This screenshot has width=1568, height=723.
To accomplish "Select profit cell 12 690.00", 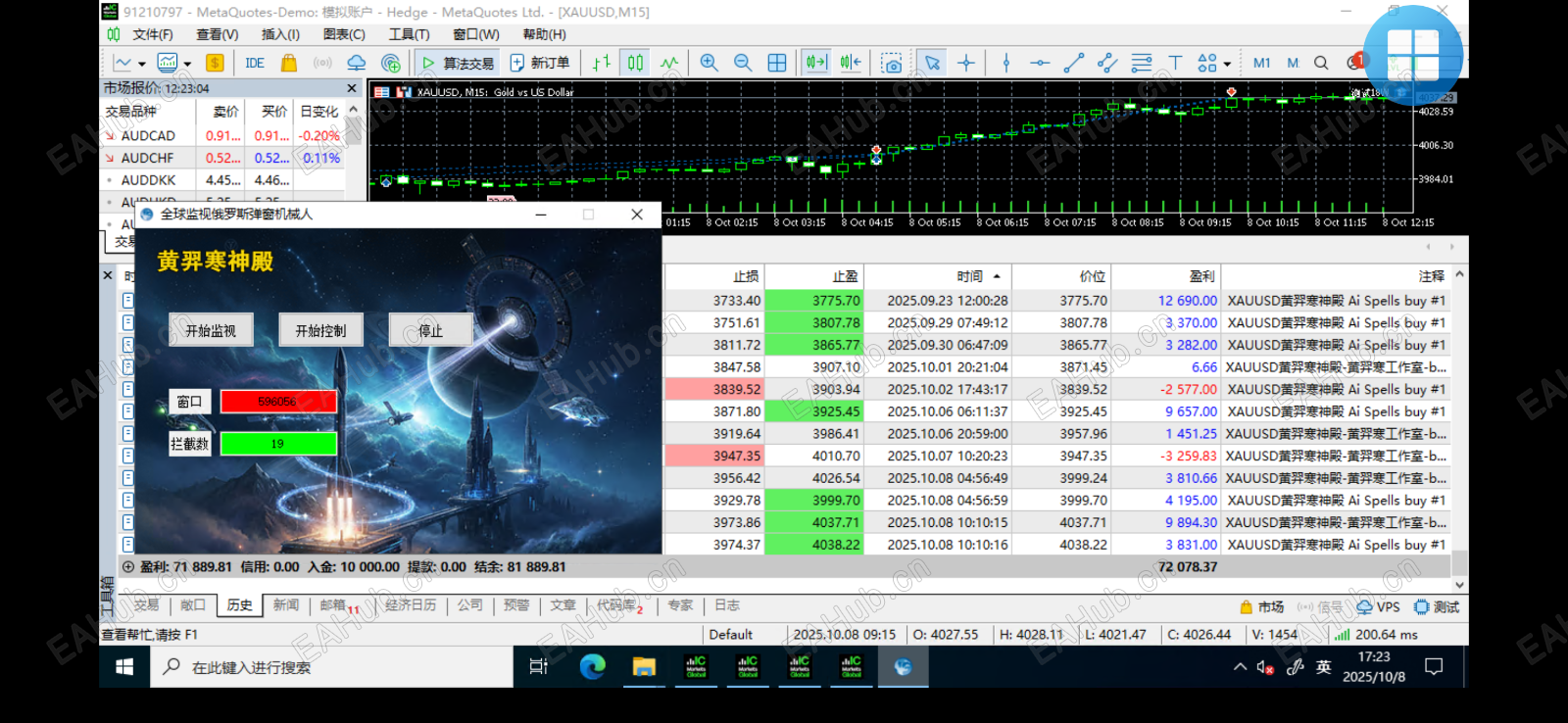I will click(x=1165, y=301).
